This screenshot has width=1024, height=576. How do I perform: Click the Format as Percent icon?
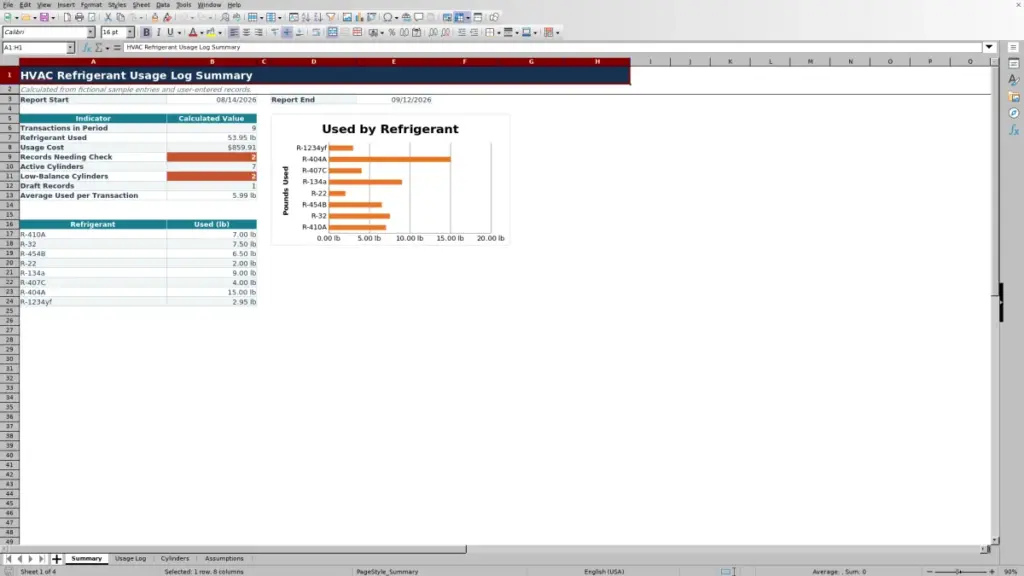(x=392, y=32)
